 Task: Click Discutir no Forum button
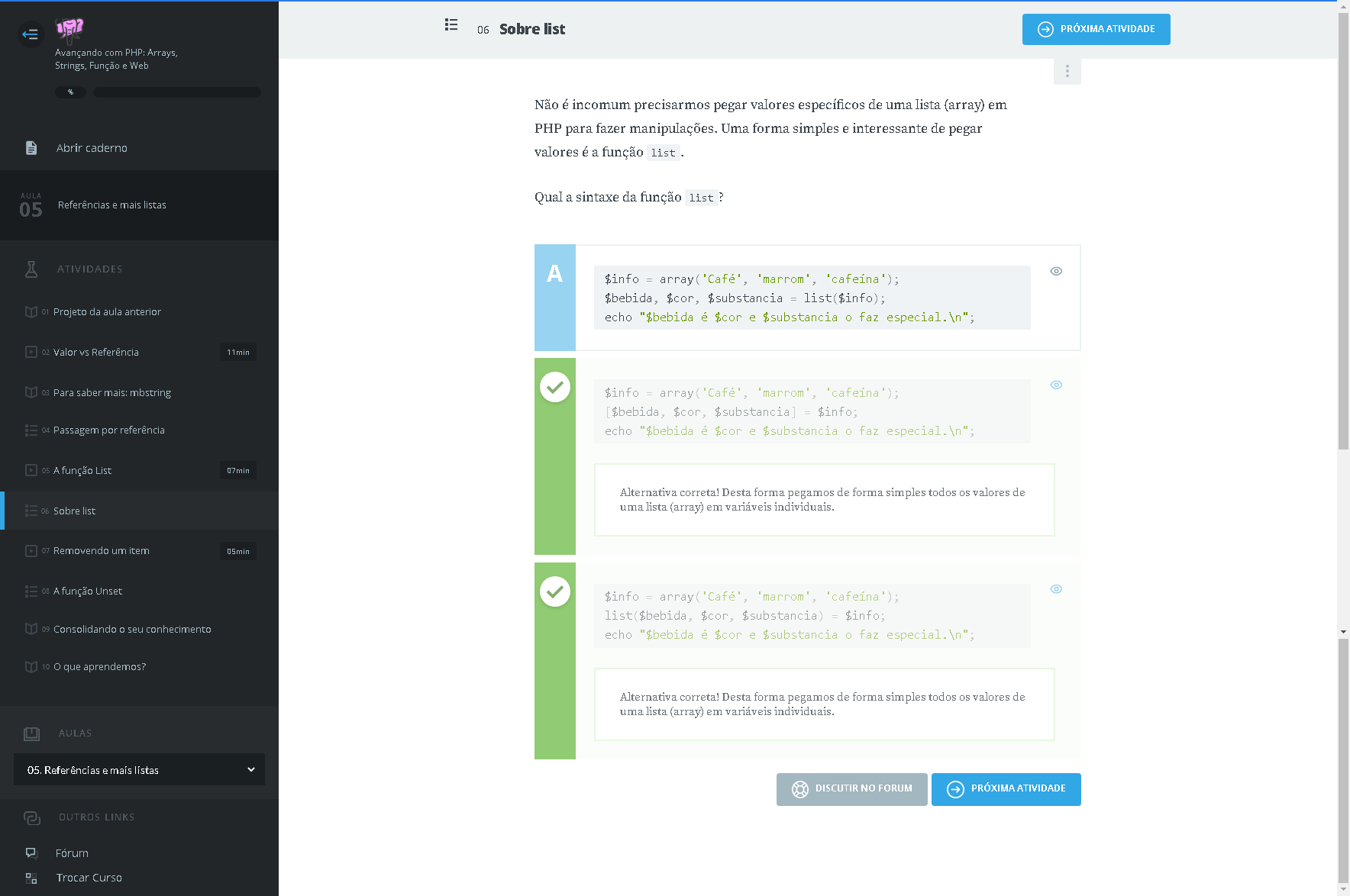tap(851, 789)
